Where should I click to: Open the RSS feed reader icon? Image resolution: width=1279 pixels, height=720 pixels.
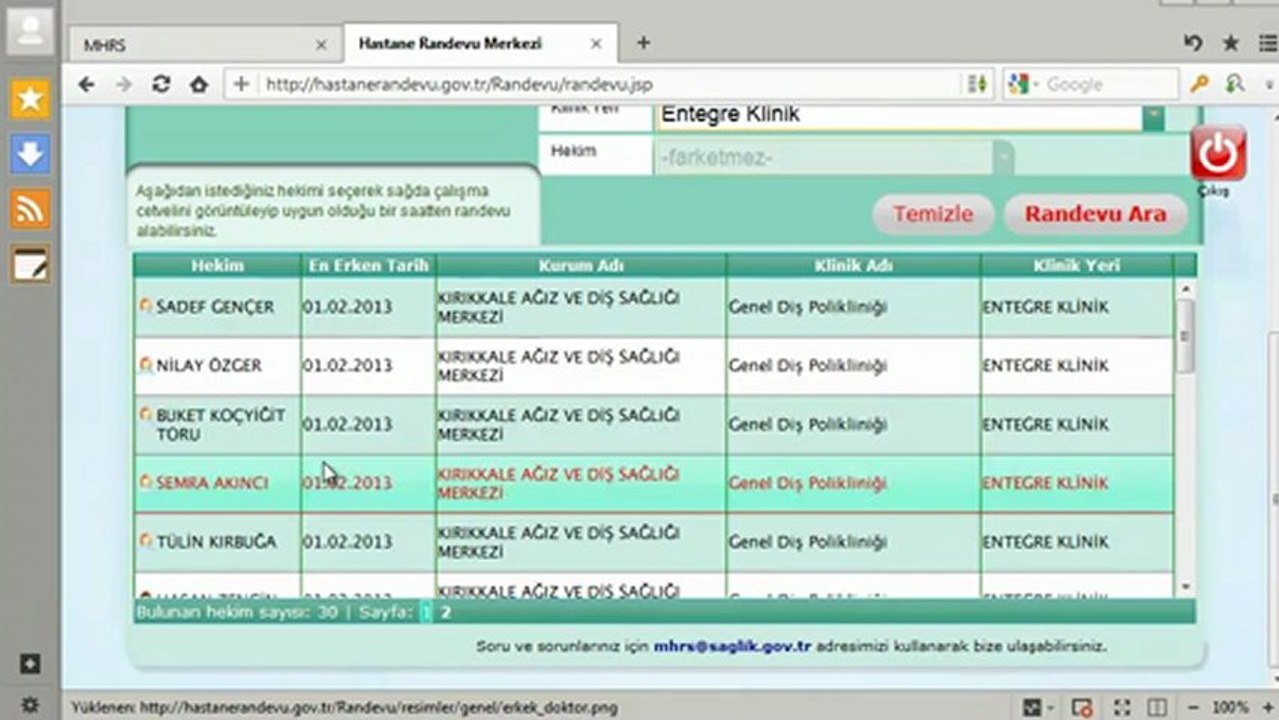click(30, 208)
